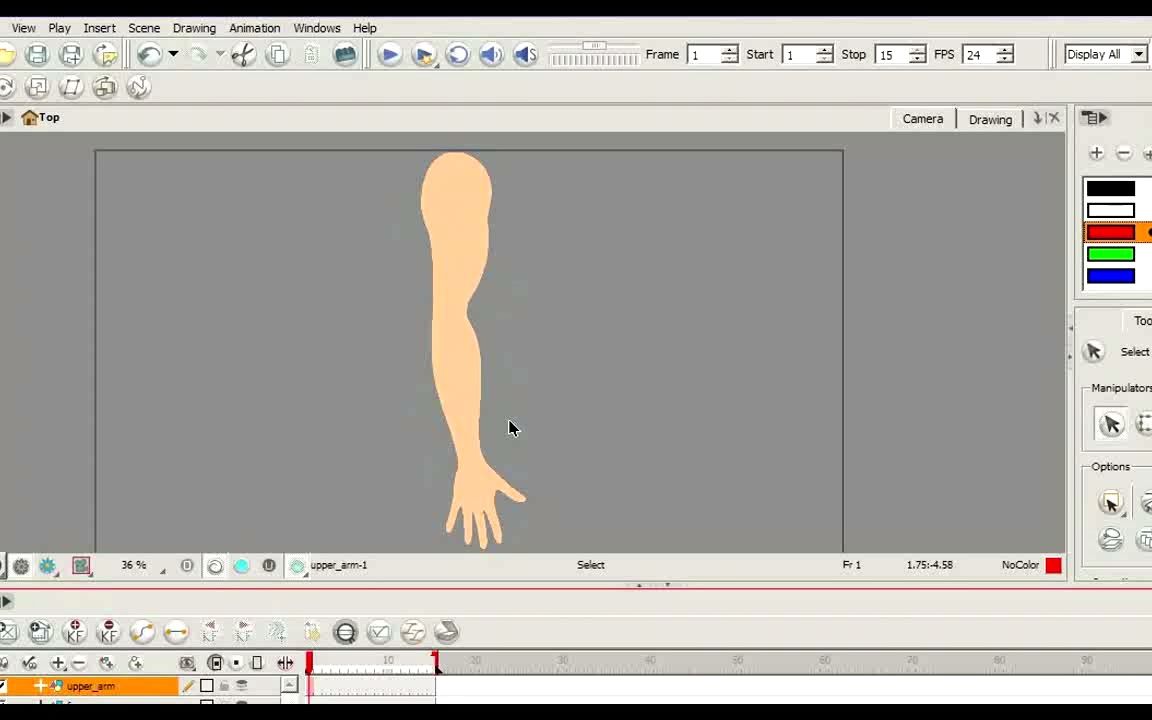
Task: Click the Undo icon
Action: (148, 54)
